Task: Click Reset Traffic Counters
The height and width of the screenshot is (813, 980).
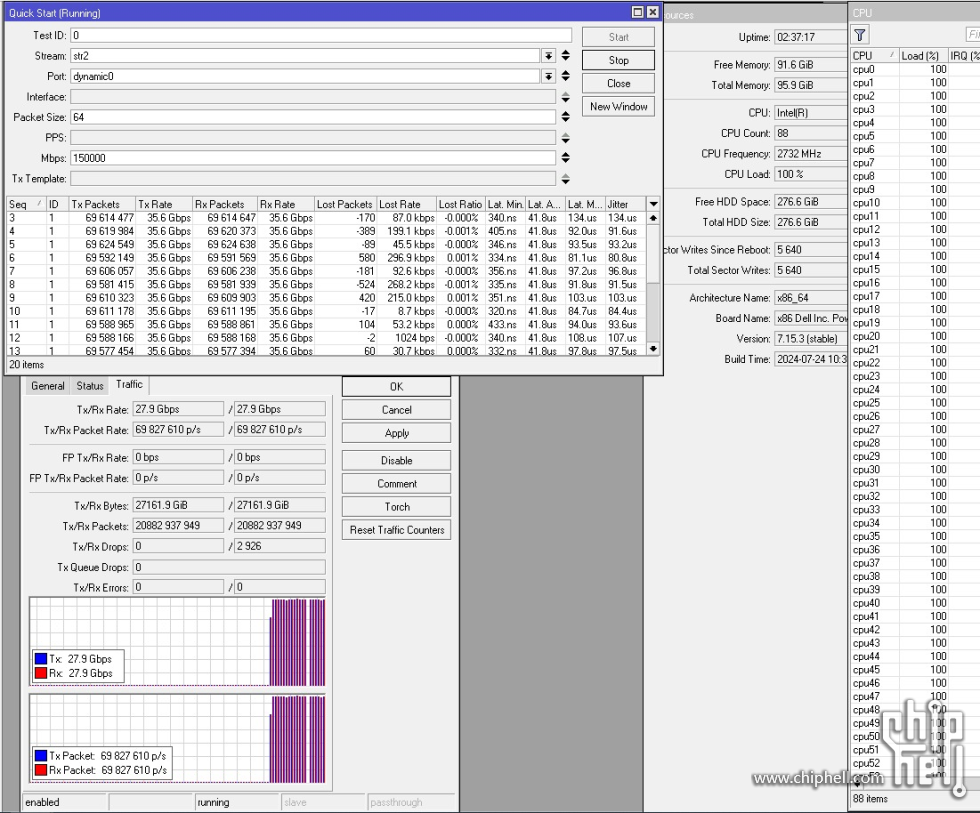Action: pyautogui.click(x=396, y=530)
